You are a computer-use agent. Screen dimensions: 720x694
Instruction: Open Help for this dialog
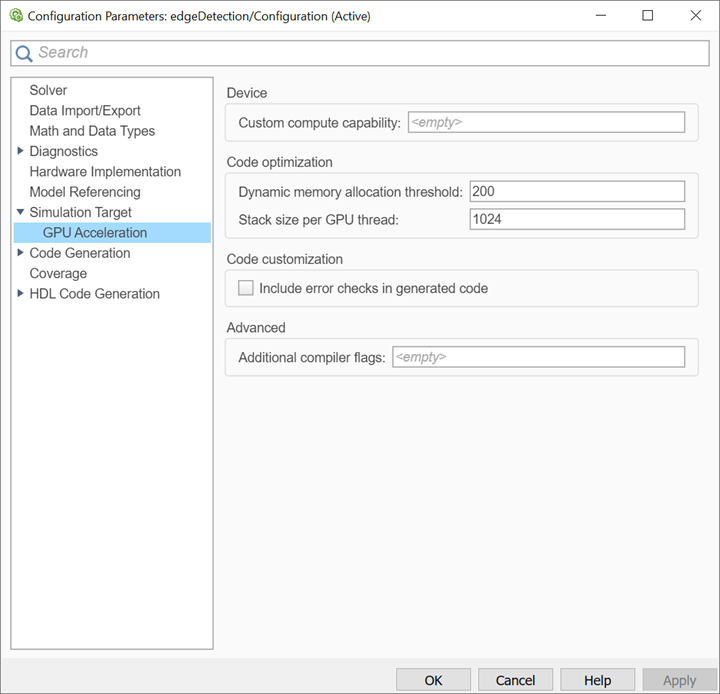tap(597, 680)
